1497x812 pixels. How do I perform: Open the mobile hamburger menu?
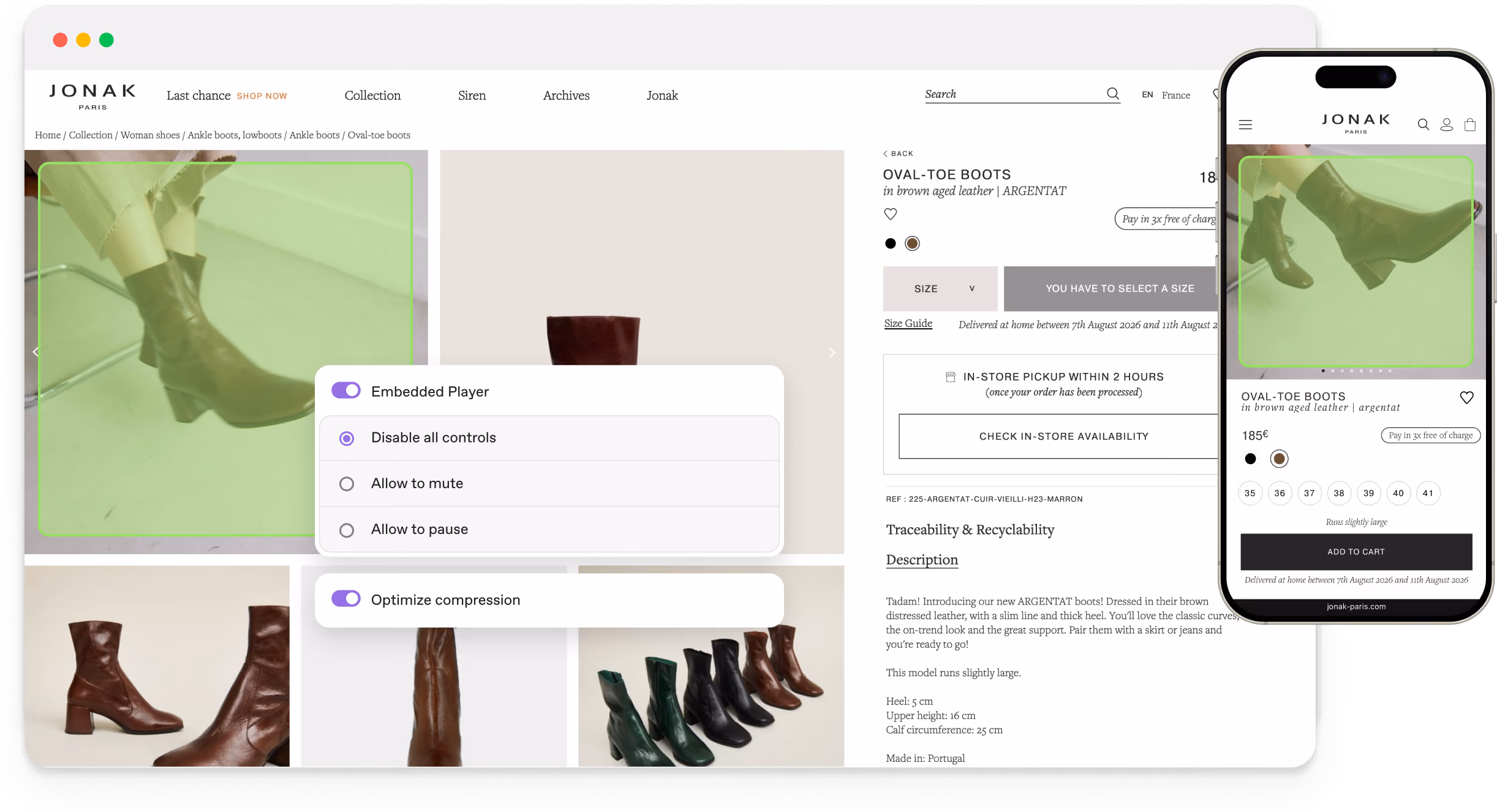(x=1245, y=125)
